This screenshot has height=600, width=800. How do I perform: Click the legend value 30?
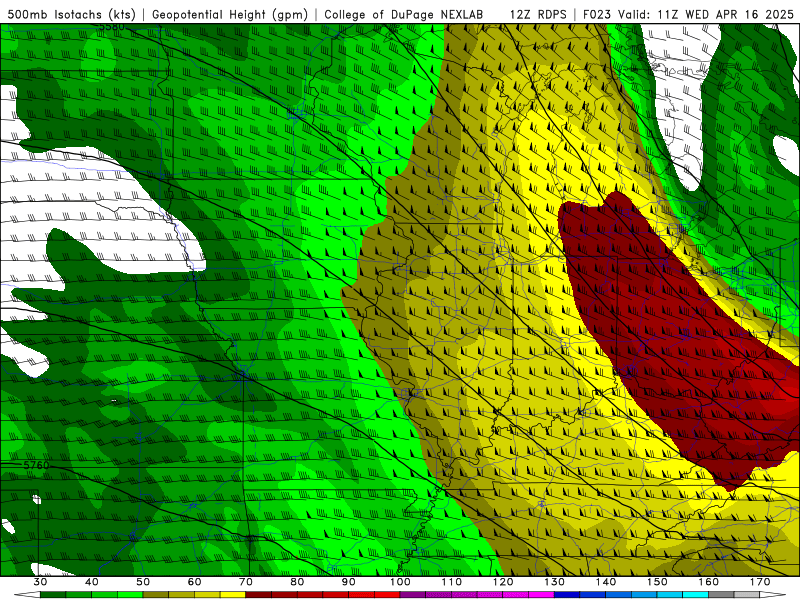coord(40,582)
